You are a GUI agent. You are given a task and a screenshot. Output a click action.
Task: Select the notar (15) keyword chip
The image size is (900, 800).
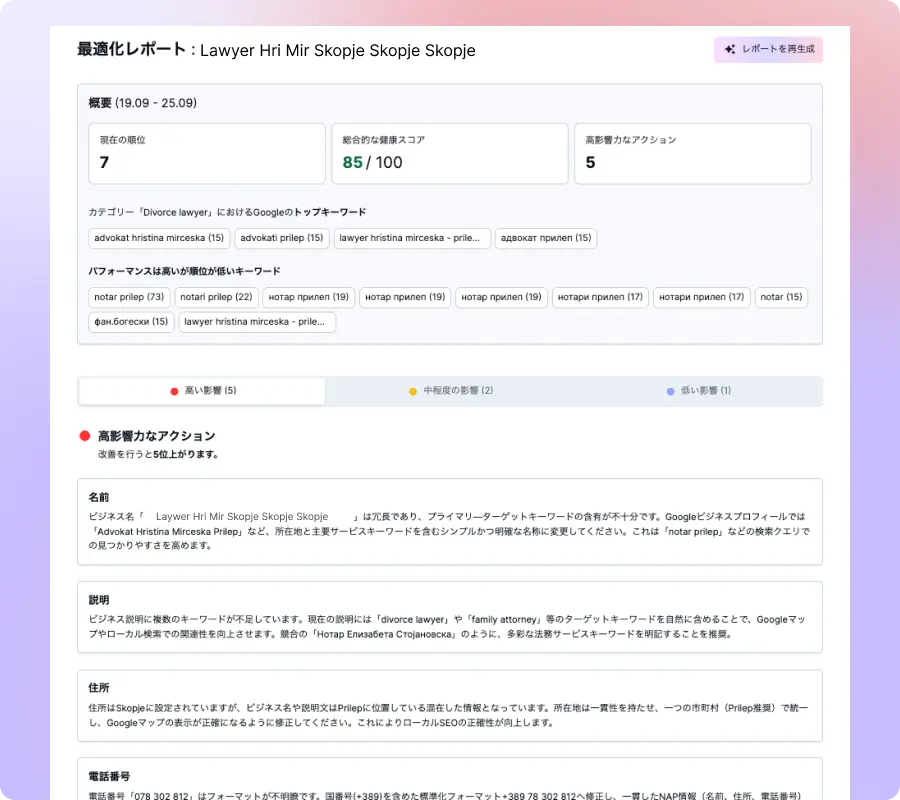coord(781,297)
